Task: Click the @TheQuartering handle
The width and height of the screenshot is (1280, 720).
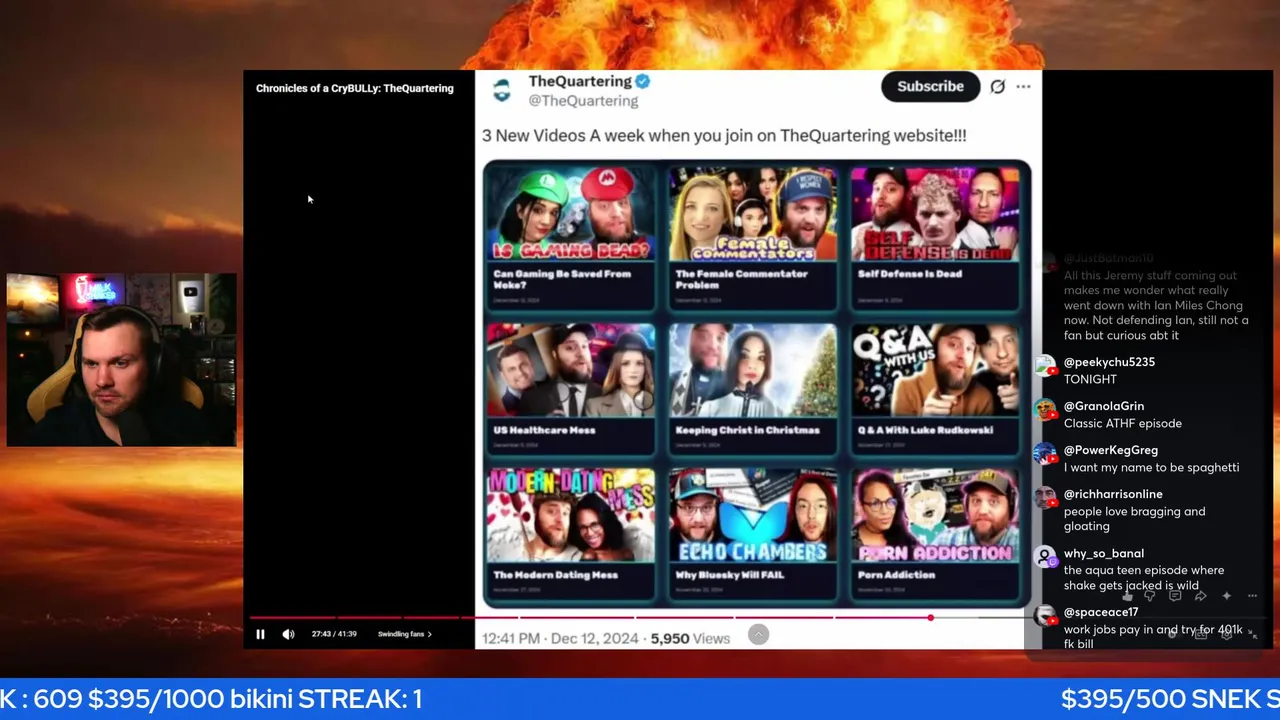Action: [x=583, y=101]
